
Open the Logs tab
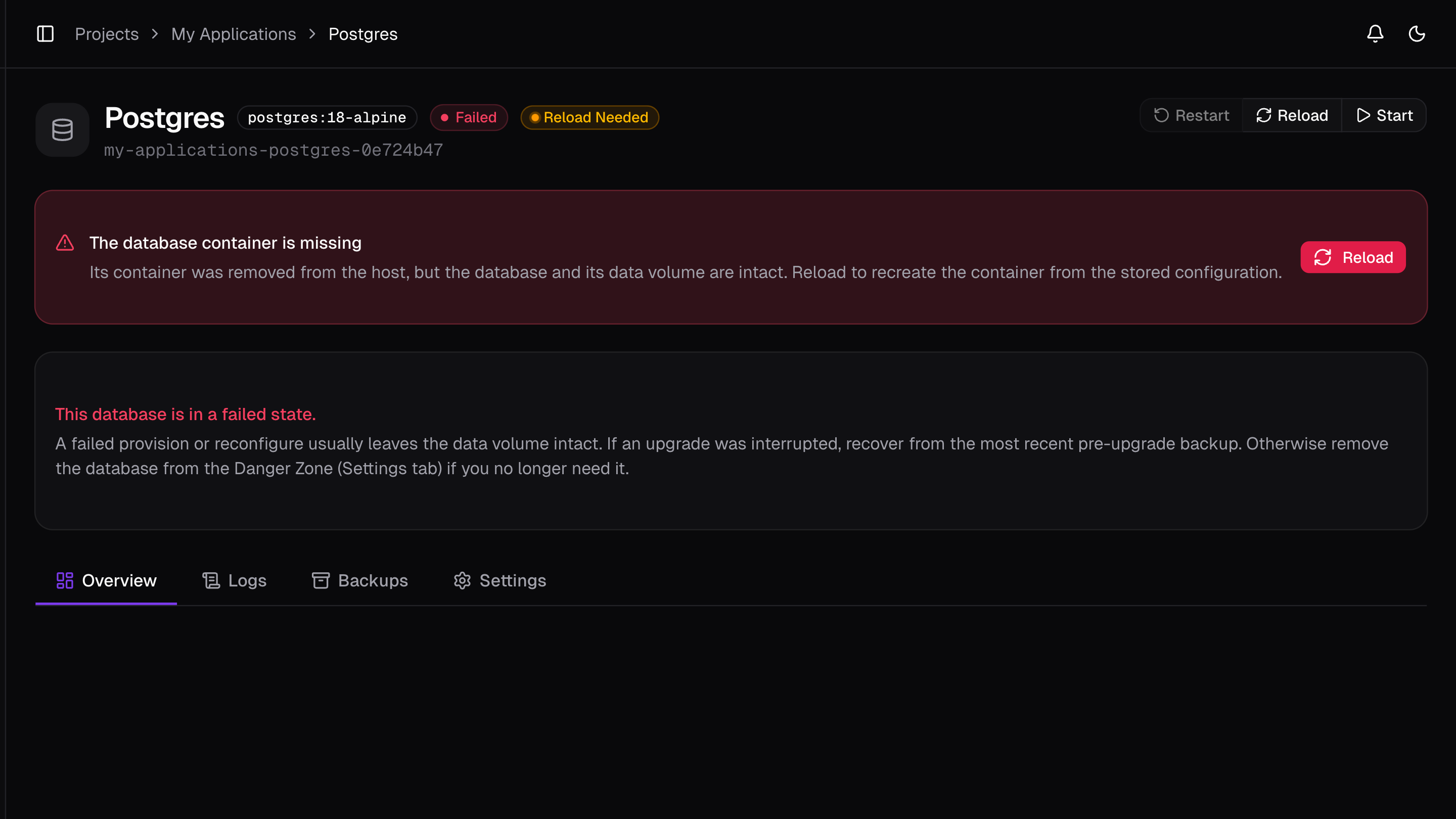234,580
